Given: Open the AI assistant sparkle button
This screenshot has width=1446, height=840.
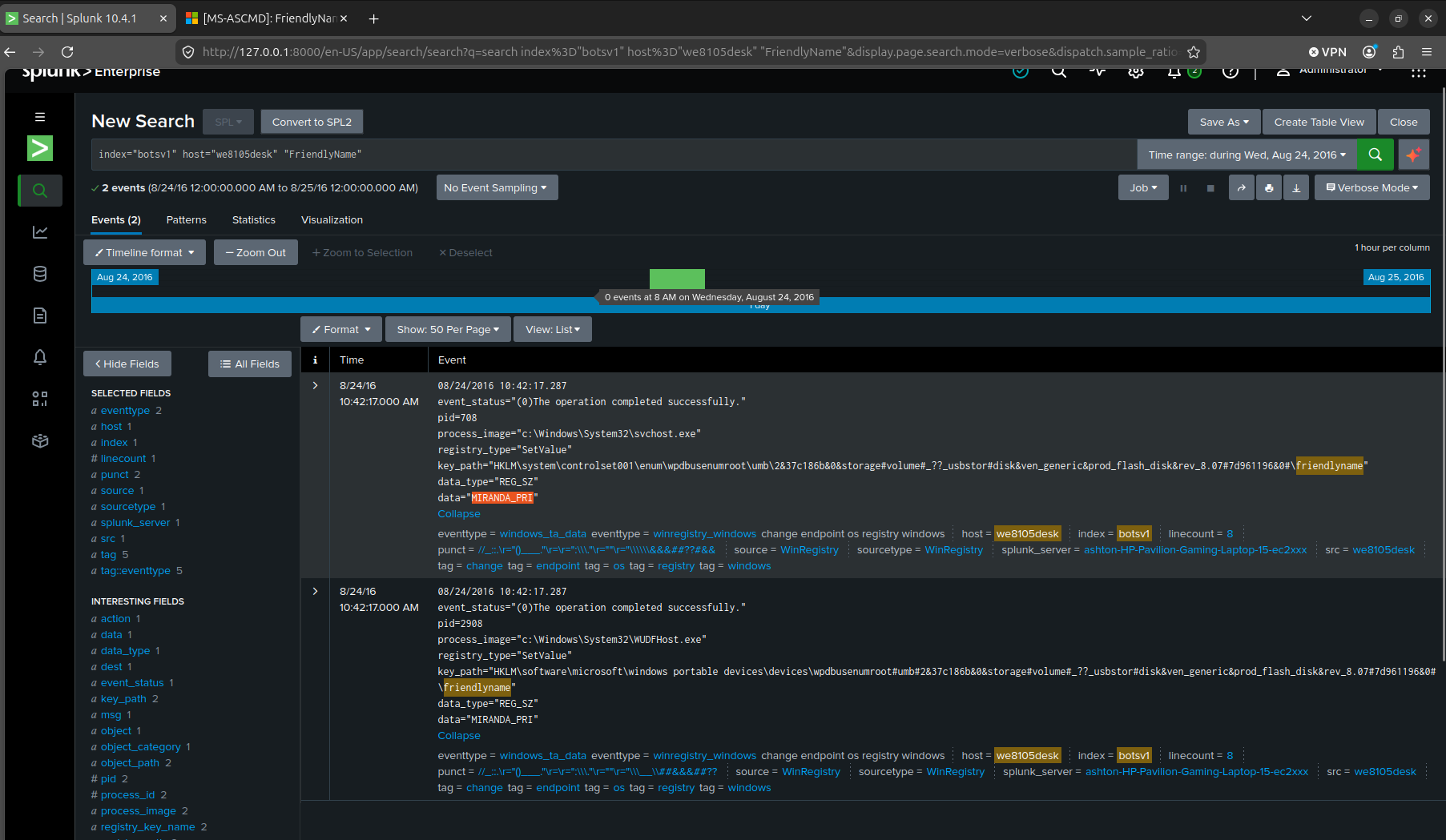Looking at the screenshot, I should click(1414, 155).
